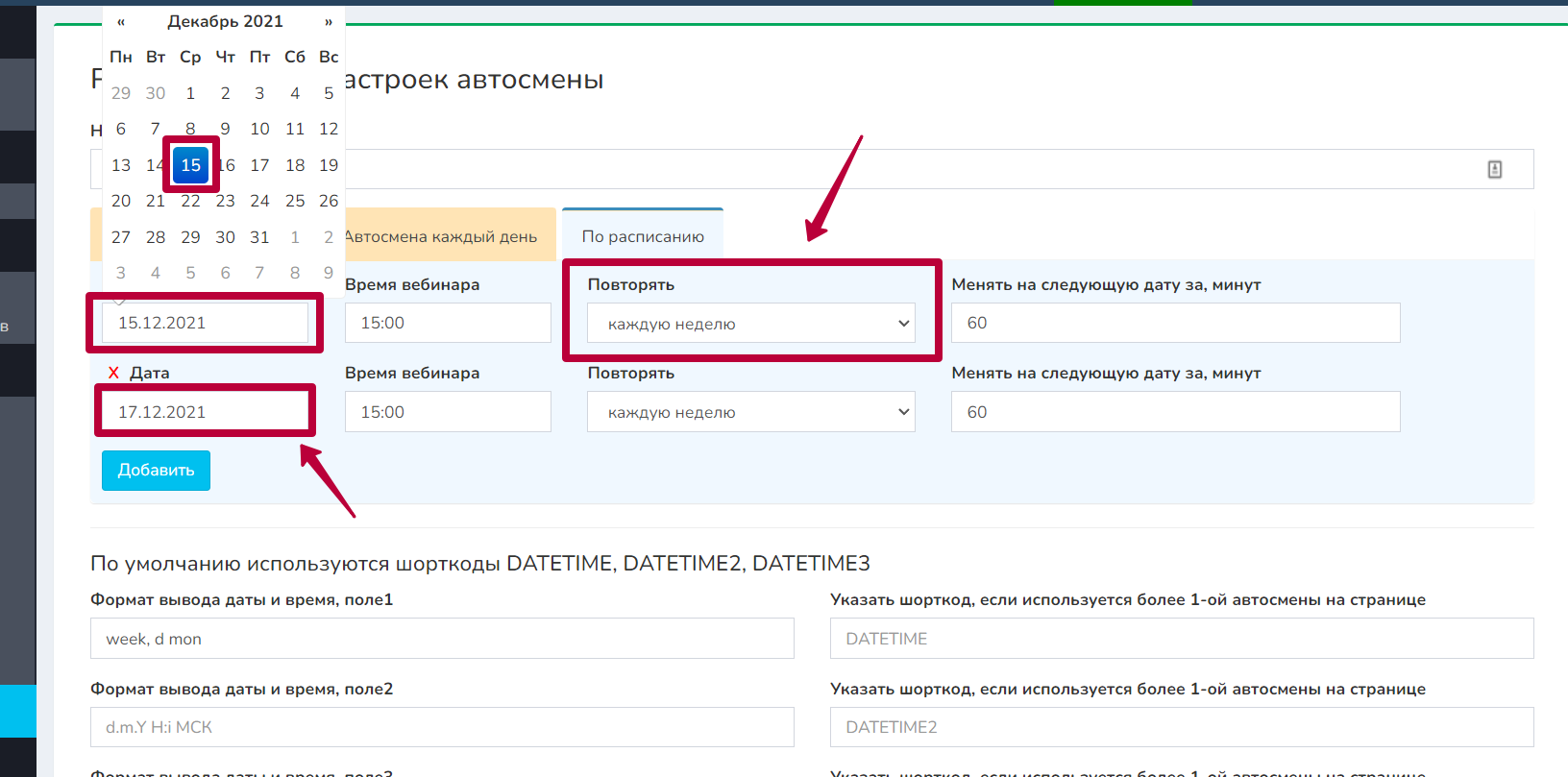Screen dimensions: 1568x777
Task: Click the 15.12.2021 date field
Action: (x=205, y=323)
